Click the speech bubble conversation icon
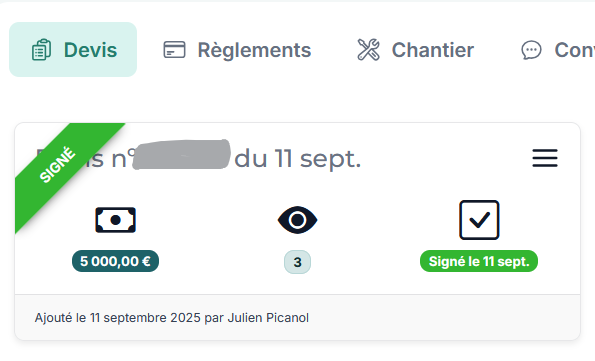Screen dimensions: 595x361 click(x=531, y=50)
